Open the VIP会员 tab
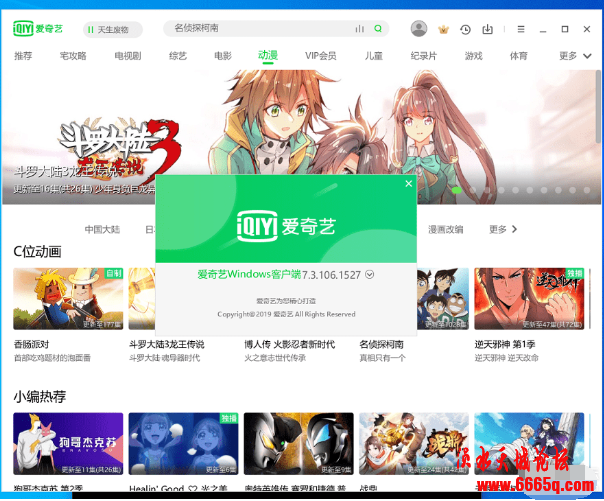The height and width of the screenshot is (501, 604). pyautogui.click(x=320, y=56)
